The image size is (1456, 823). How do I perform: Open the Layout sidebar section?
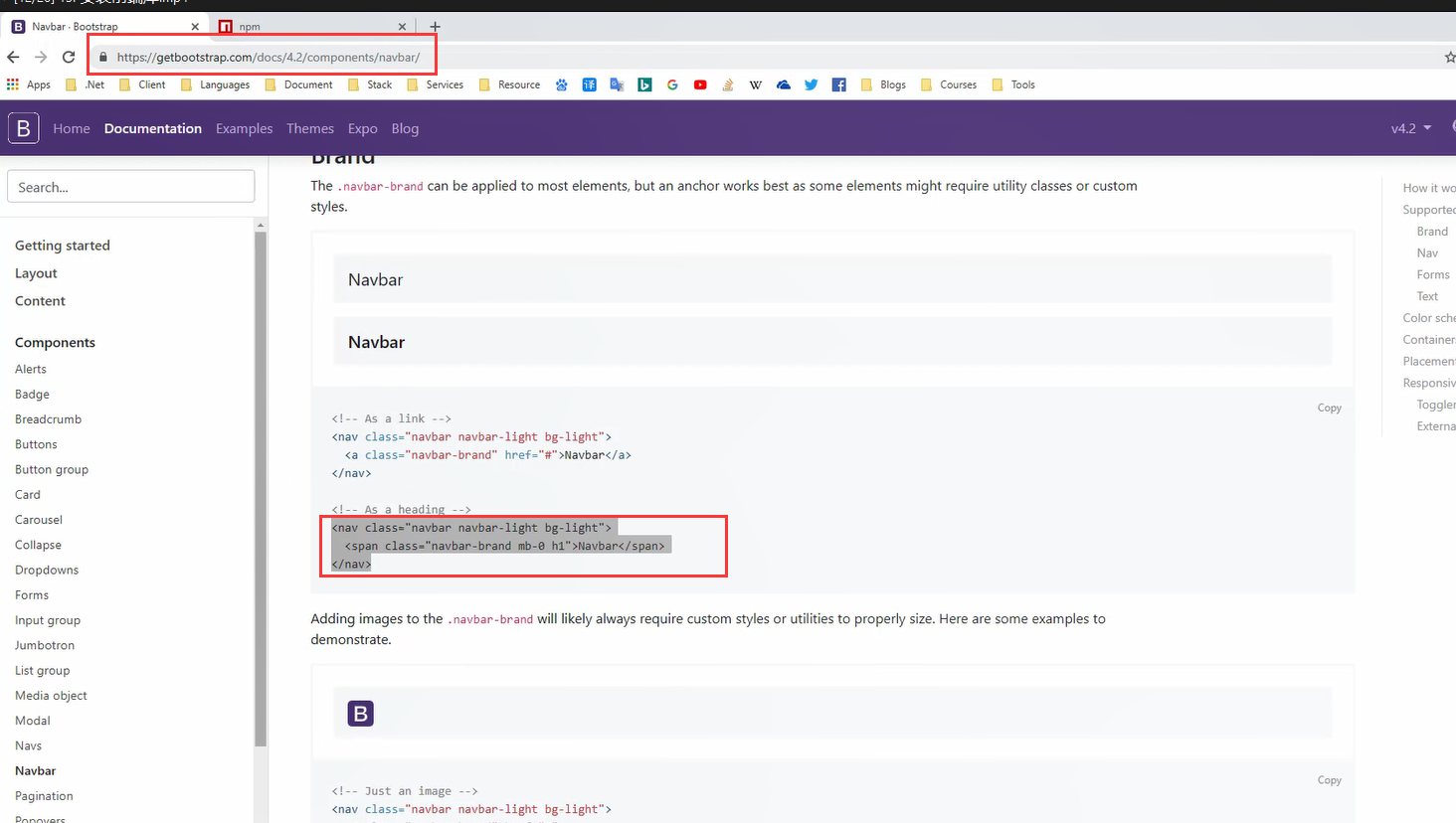(x=36, y=273)
